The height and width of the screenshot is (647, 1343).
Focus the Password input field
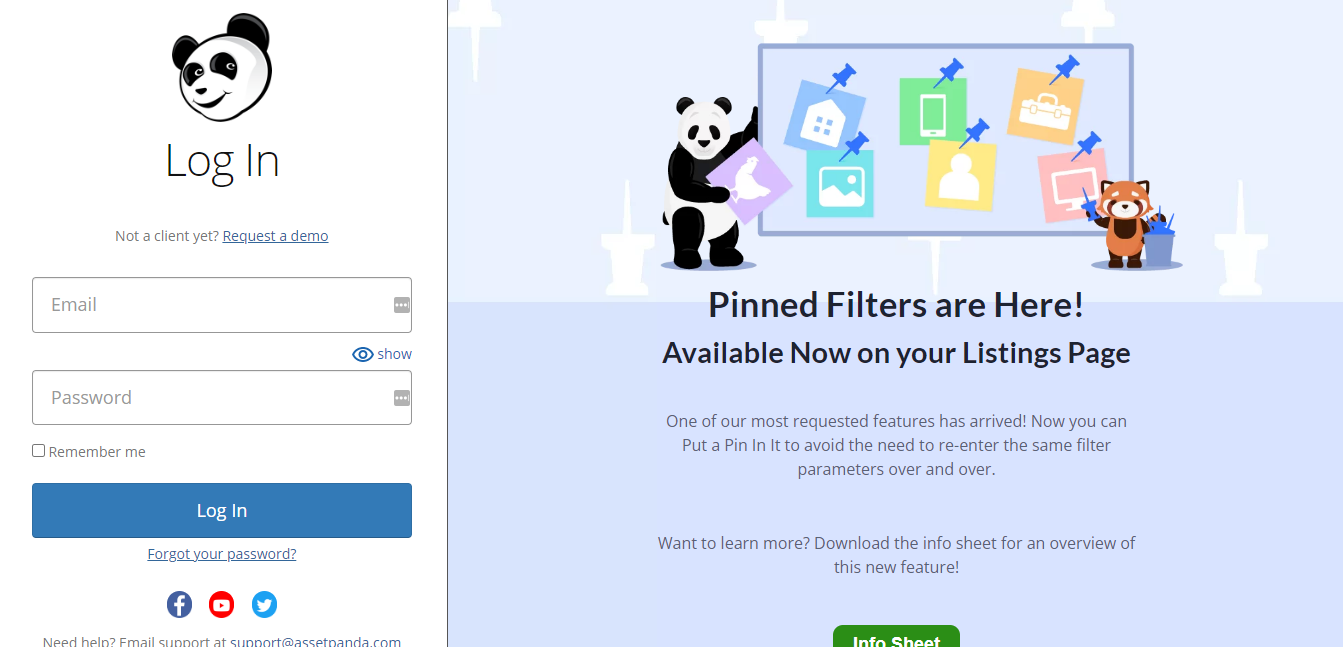[x=222, y=398]
